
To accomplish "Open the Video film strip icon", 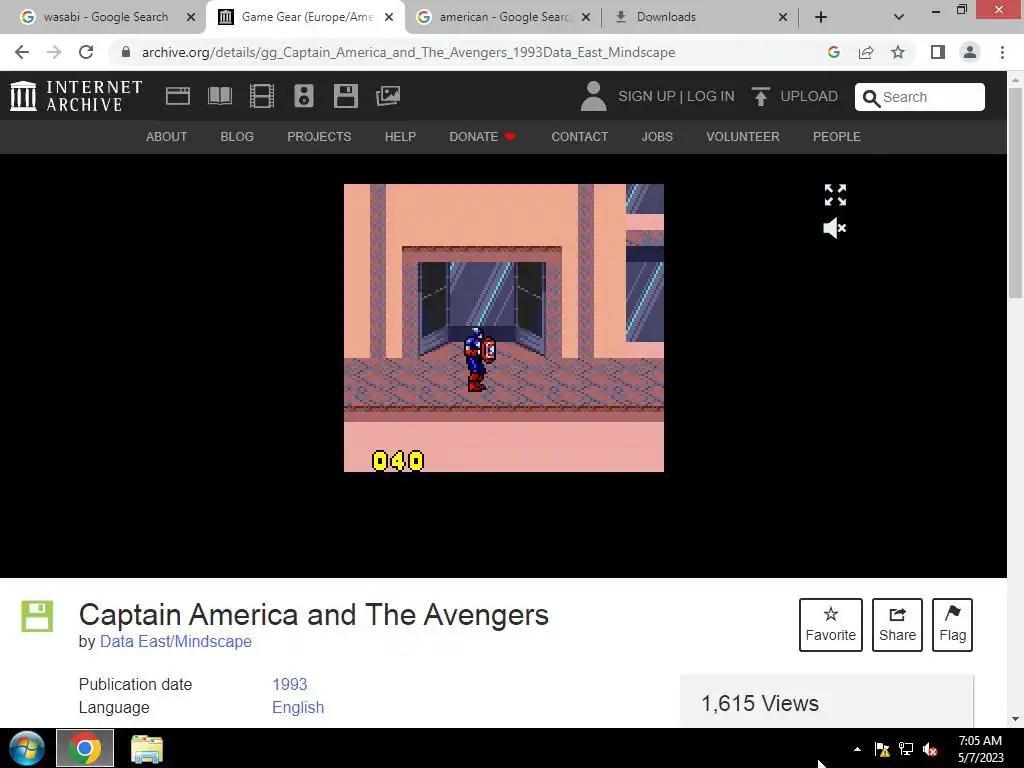I will pos(261,96).
